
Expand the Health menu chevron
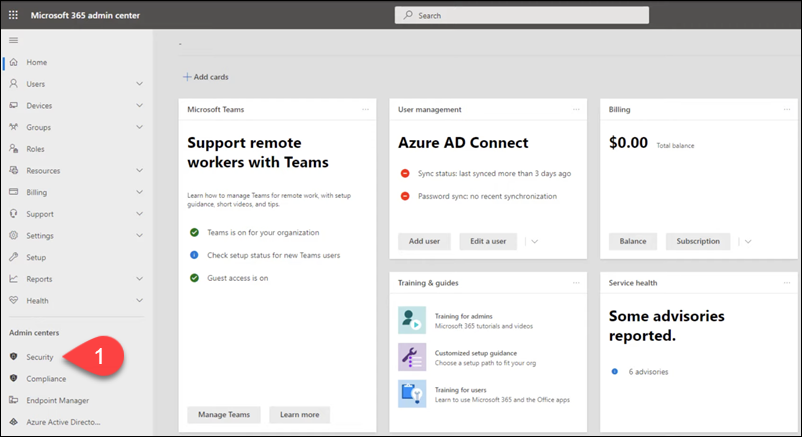pos(139,300)
